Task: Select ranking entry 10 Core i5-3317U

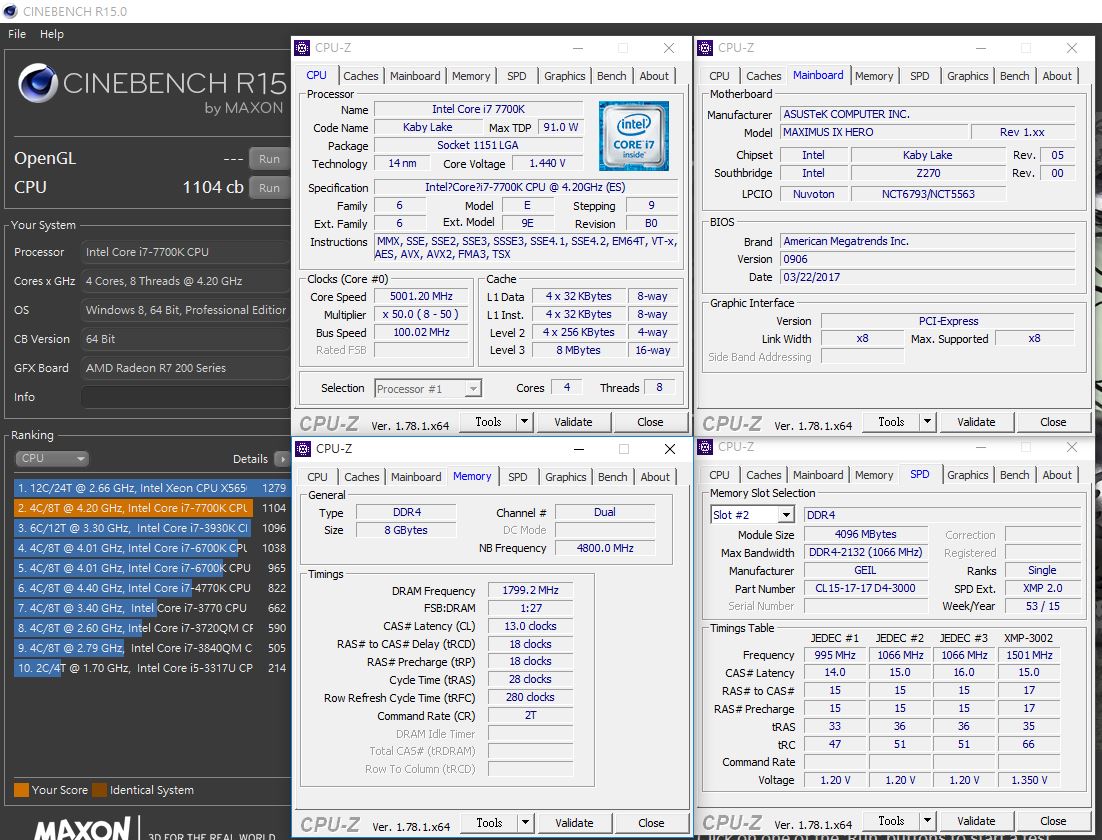Action: point(150,668)
